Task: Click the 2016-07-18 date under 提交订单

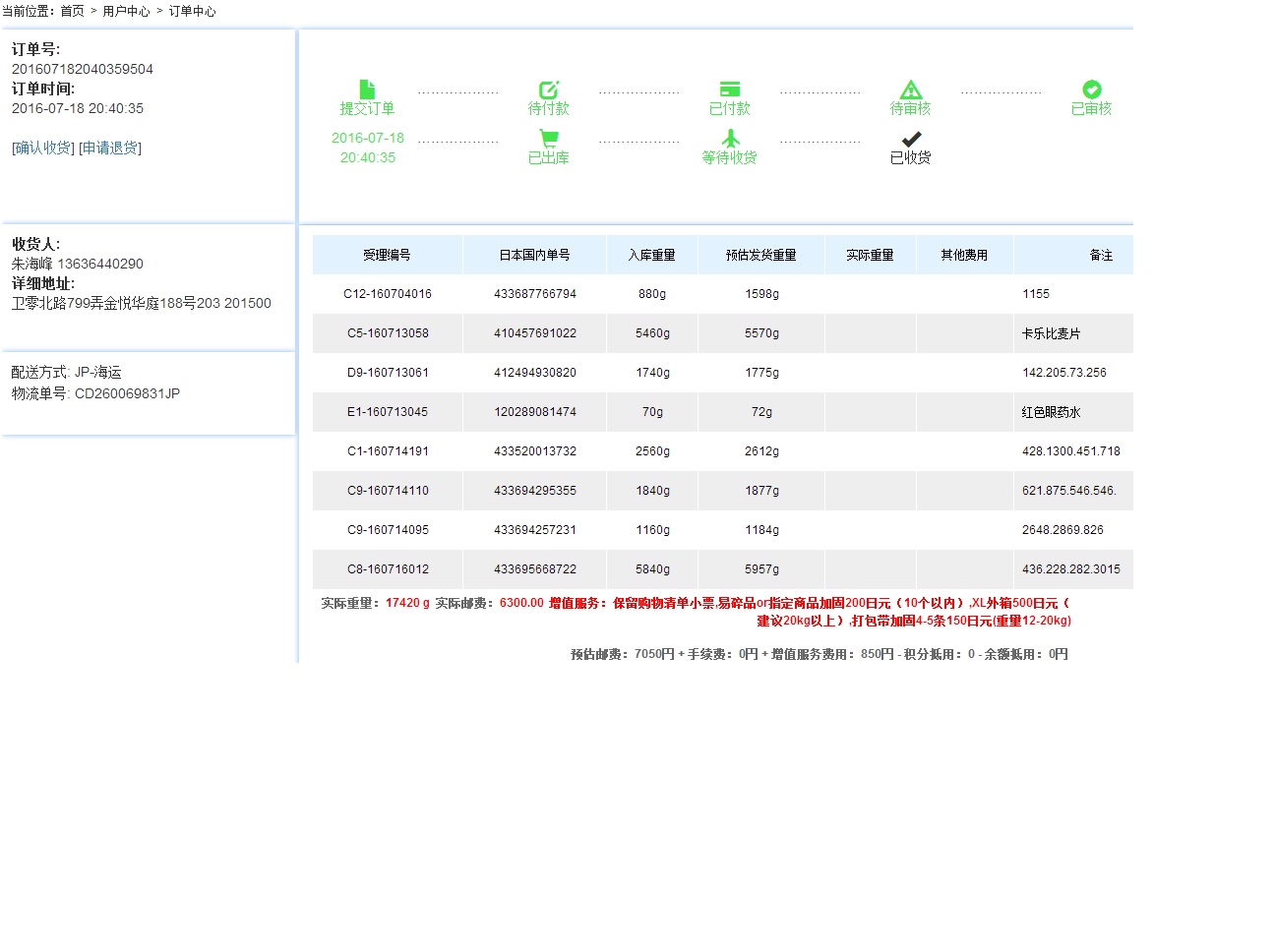Action: tap(368, 138)
